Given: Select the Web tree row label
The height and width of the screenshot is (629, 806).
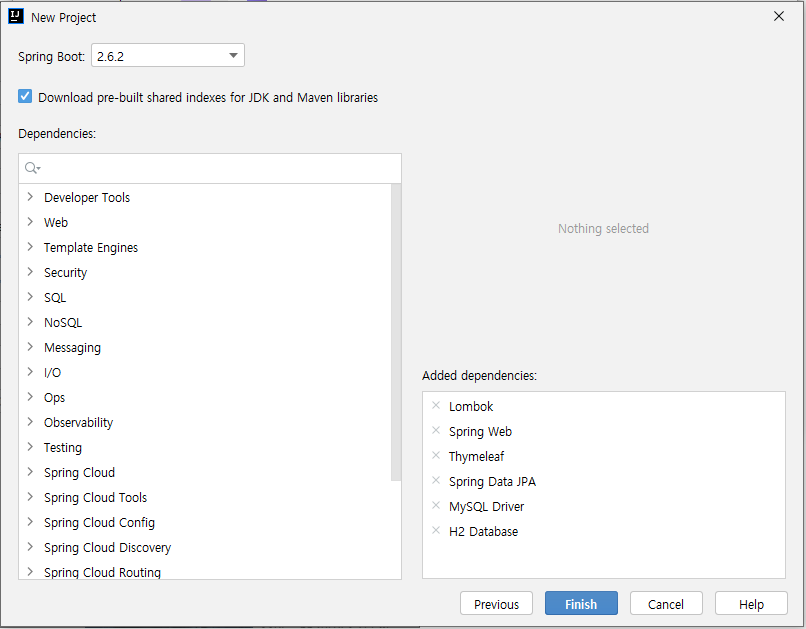Looking at the screenshot, I should pos(56,223).
